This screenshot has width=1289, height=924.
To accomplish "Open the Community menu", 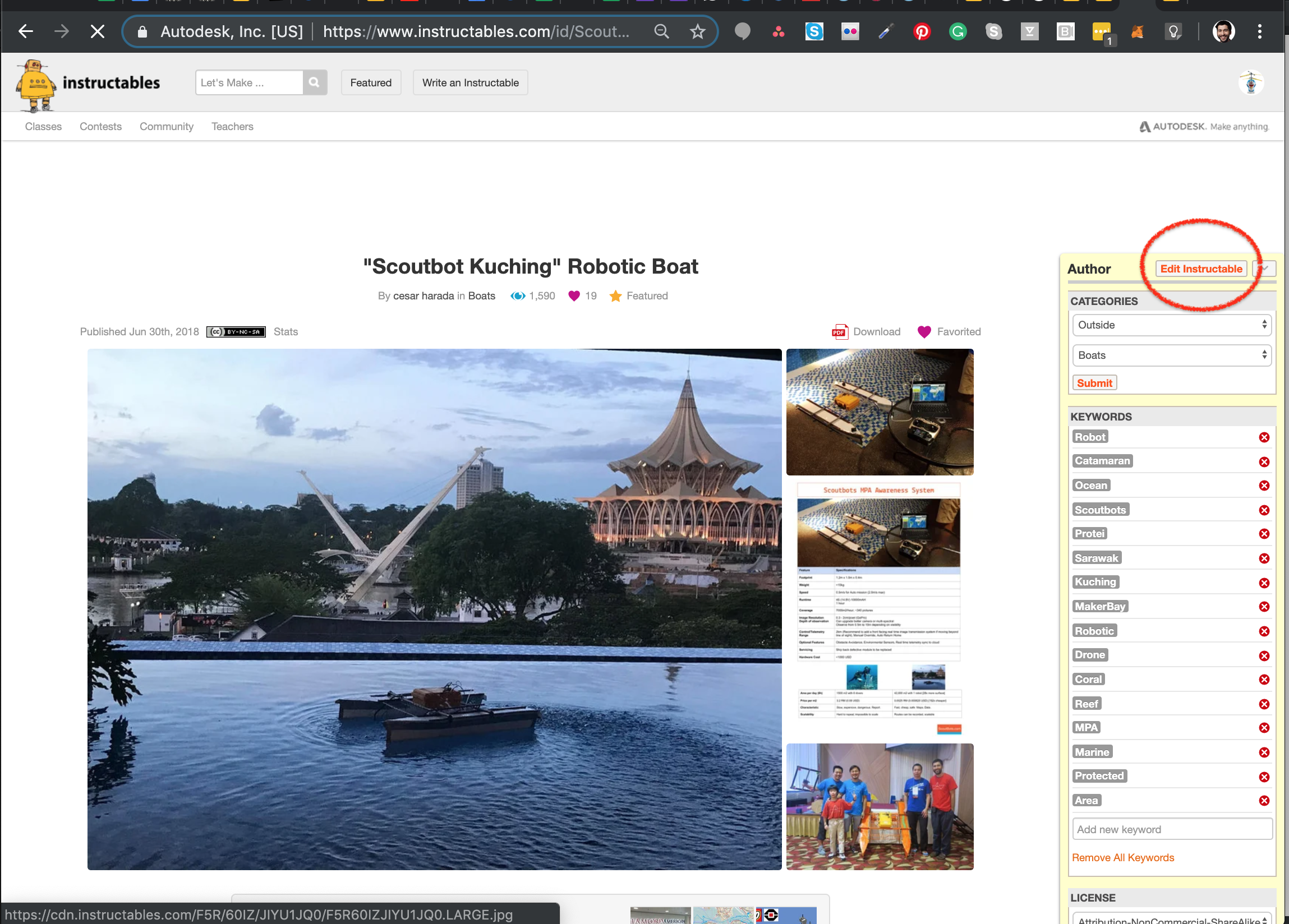I will [x=167, y=126].
